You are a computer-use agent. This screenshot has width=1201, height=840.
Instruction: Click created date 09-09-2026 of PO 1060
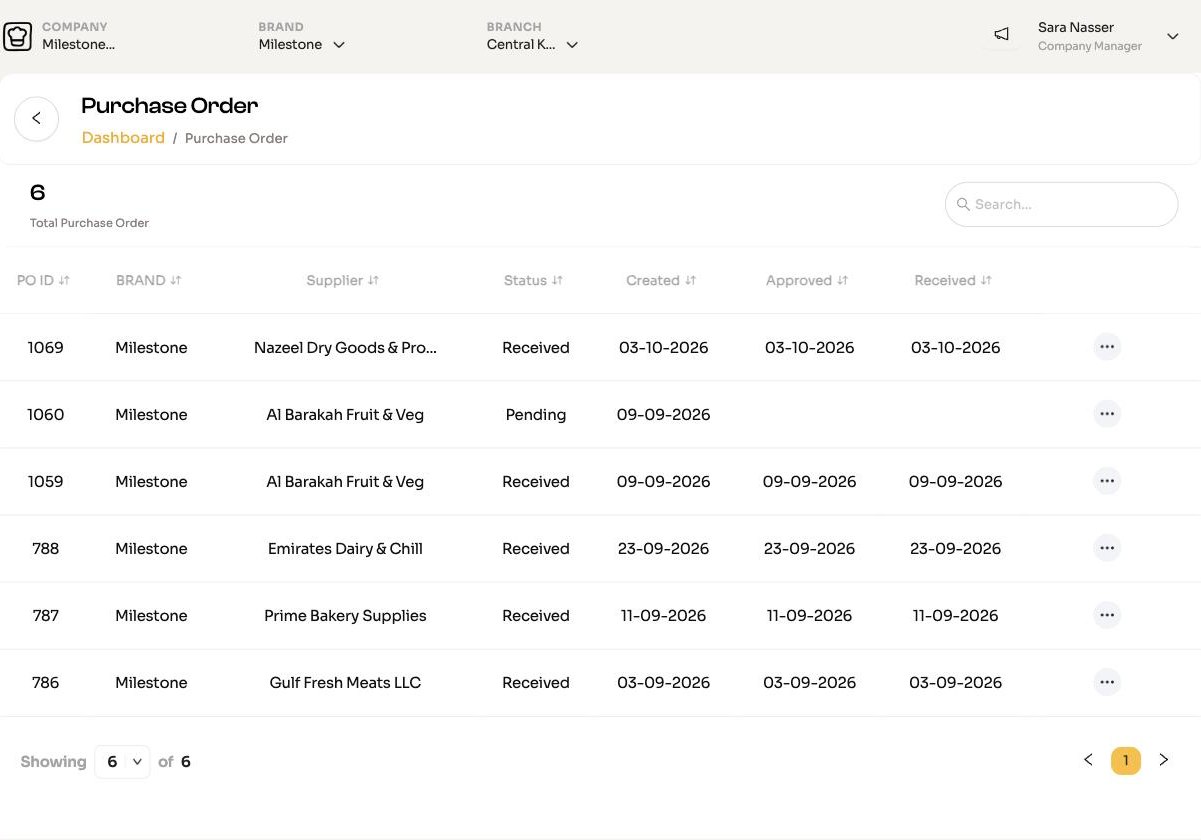click(x=663, y=415)
